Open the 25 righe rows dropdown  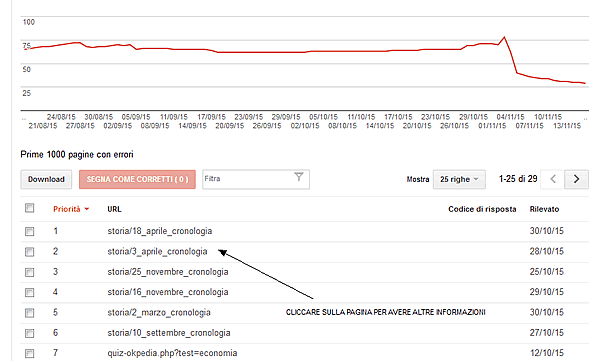coord(459,179)
